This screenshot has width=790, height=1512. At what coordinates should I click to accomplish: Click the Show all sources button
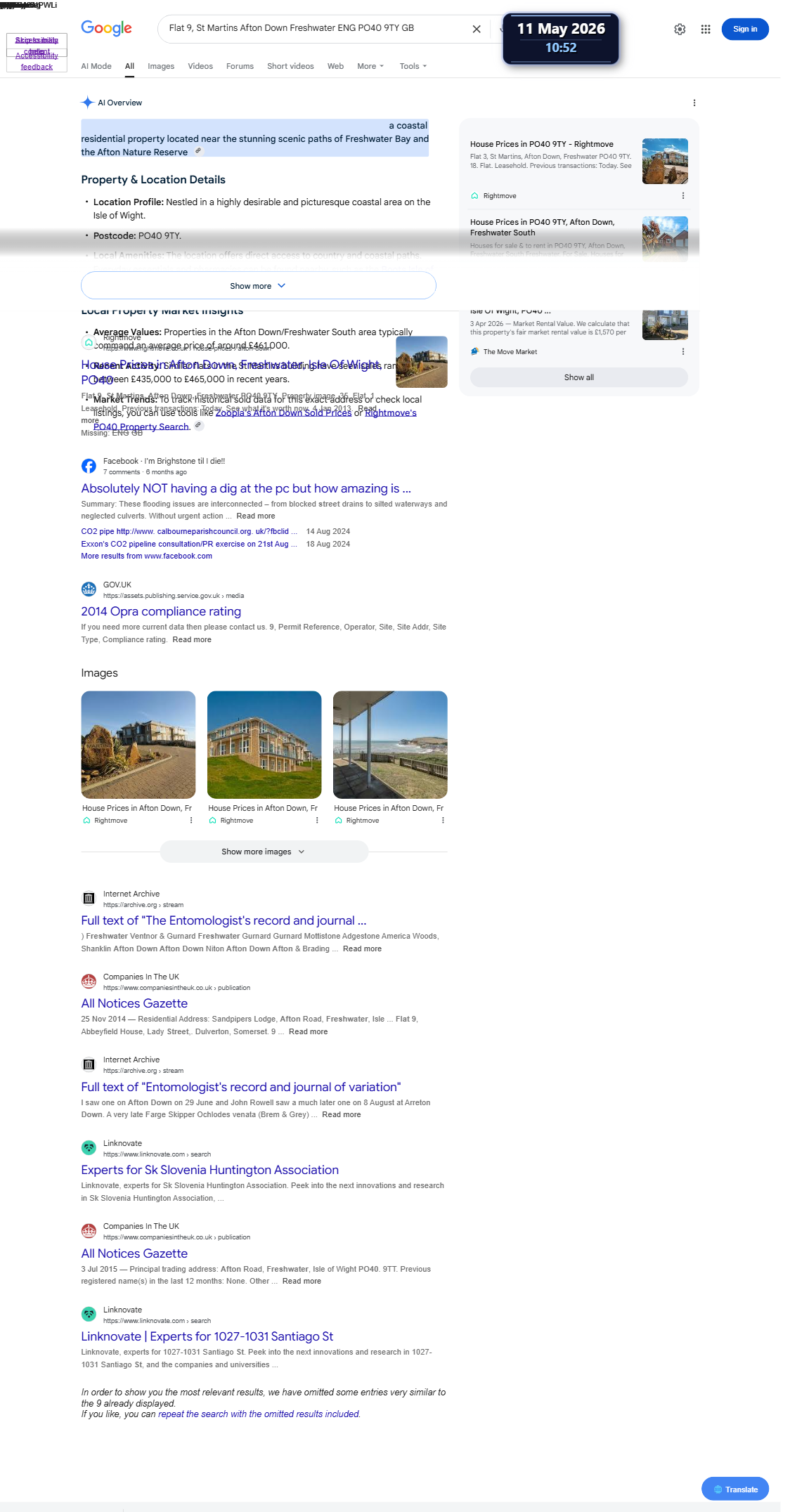579,377
